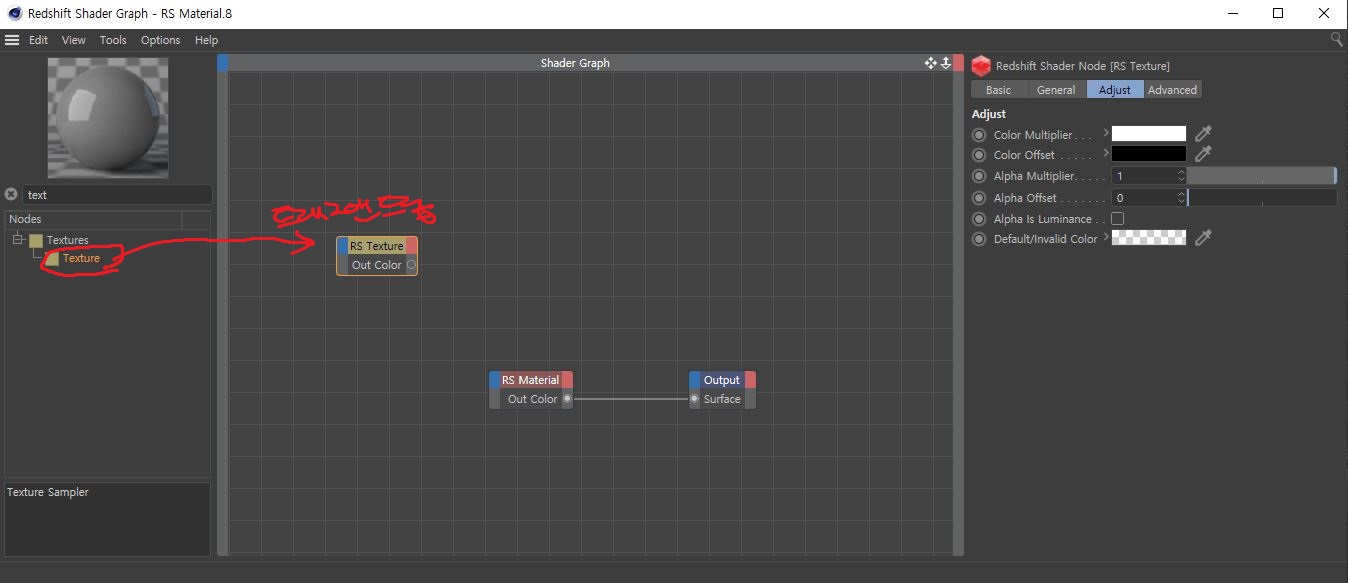This screenshot has width=1348, height=583.
Task: Collapse the Textures tree group
Action: pos(17,240)
